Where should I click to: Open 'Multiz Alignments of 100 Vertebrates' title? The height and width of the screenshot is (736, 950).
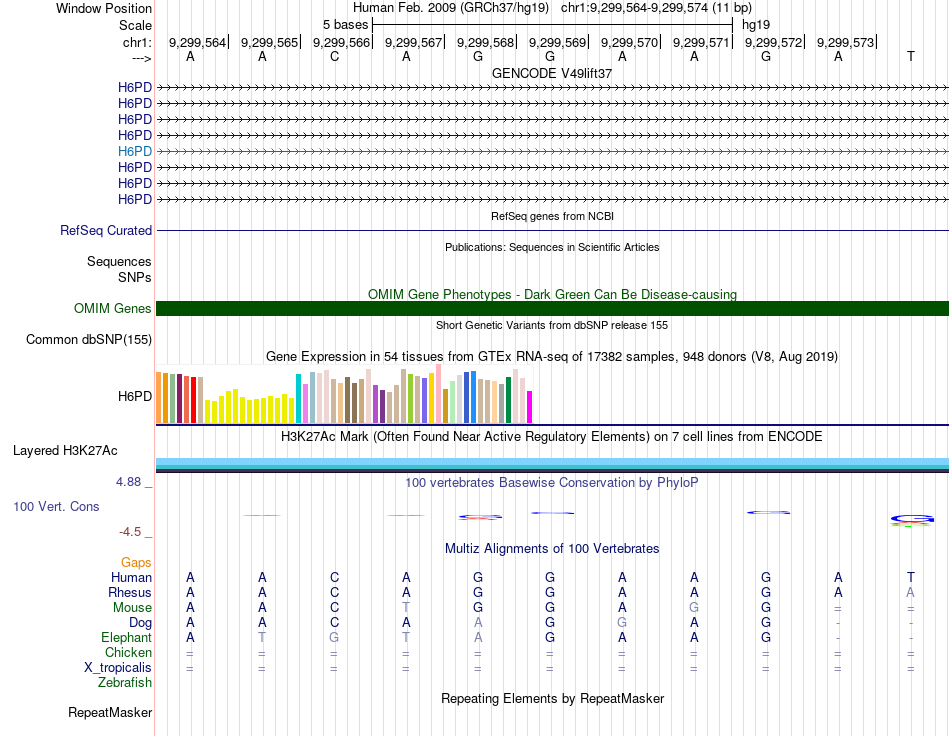coord(552,549)
